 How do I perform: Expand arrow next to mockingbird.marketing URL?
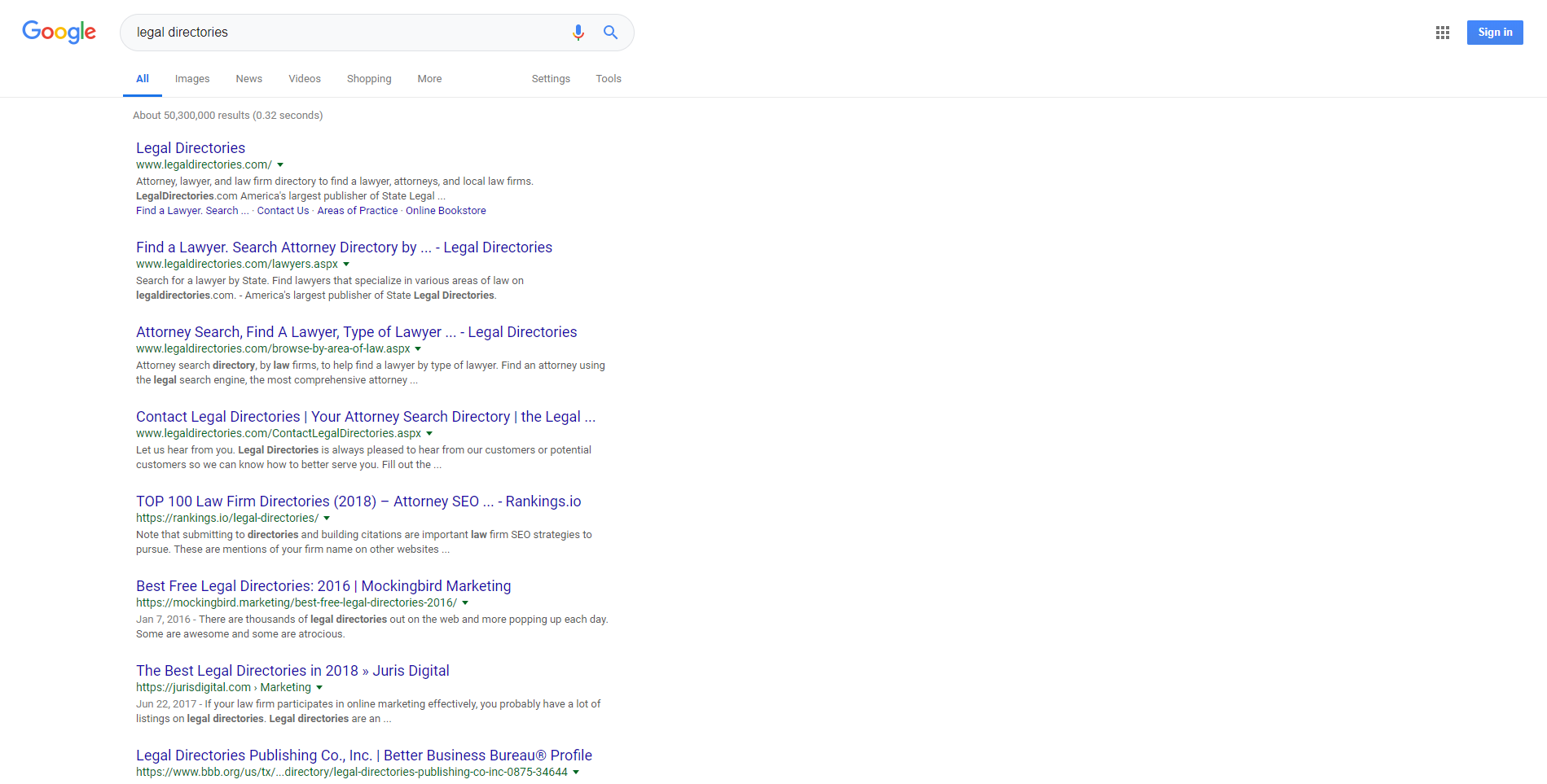coord(465,603)
